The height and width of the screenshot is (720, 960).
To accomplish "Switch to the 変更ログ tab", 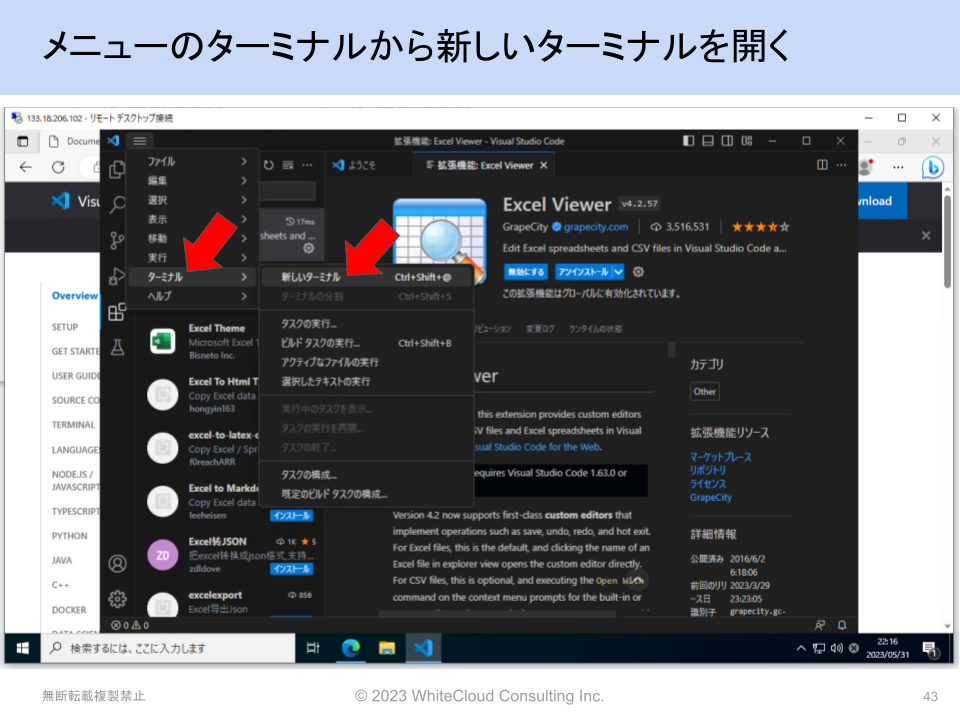I will click(x=540, y=329).
